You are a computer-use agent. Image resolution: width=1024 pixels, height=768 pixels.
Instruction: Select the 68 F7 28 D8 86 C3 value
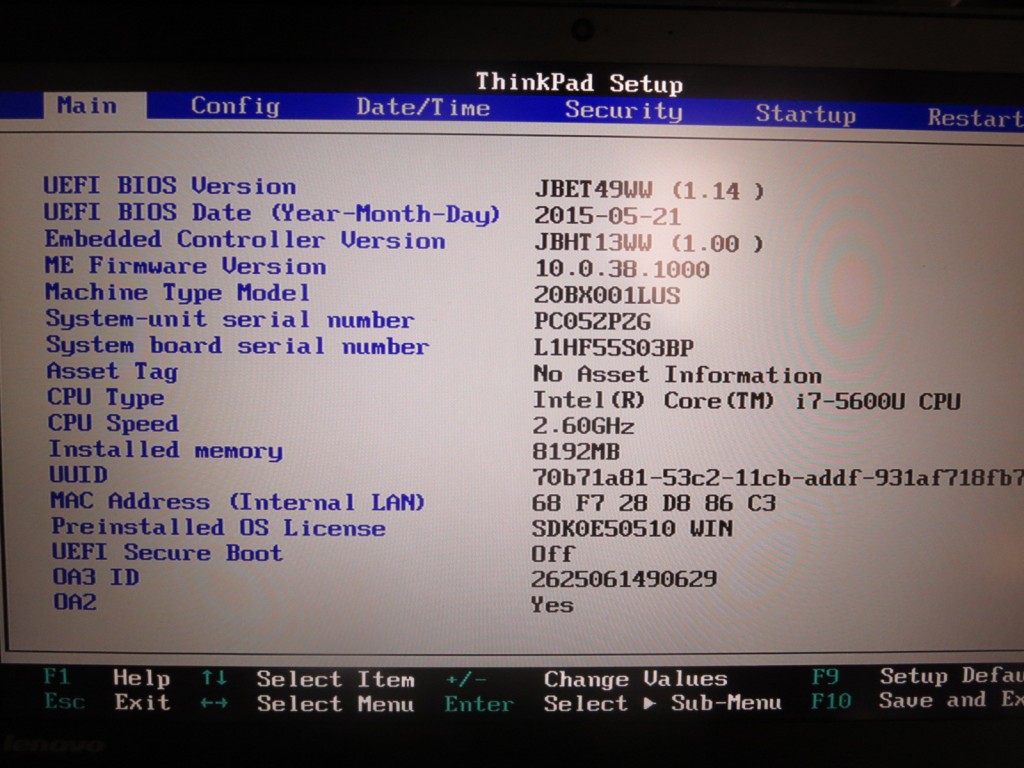pyautogui.click(x=654, y=503)
